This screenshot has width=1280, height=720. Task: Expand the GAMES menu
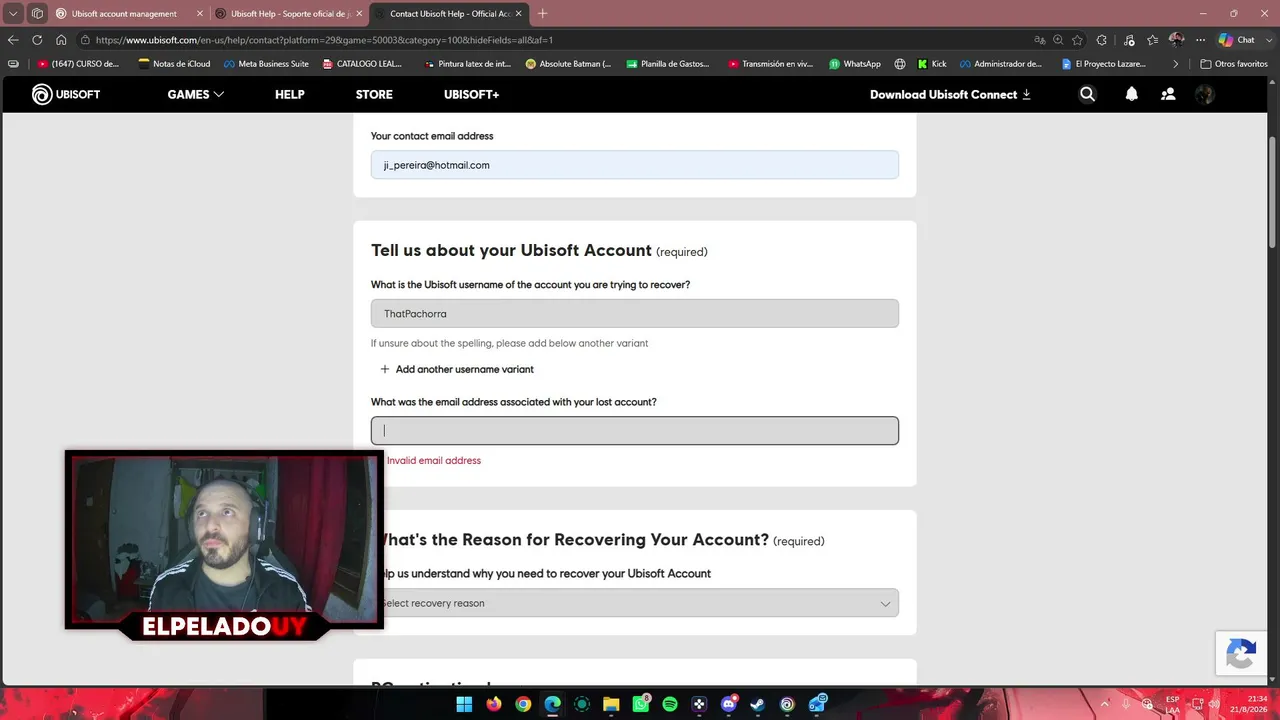tap(195, 94)
